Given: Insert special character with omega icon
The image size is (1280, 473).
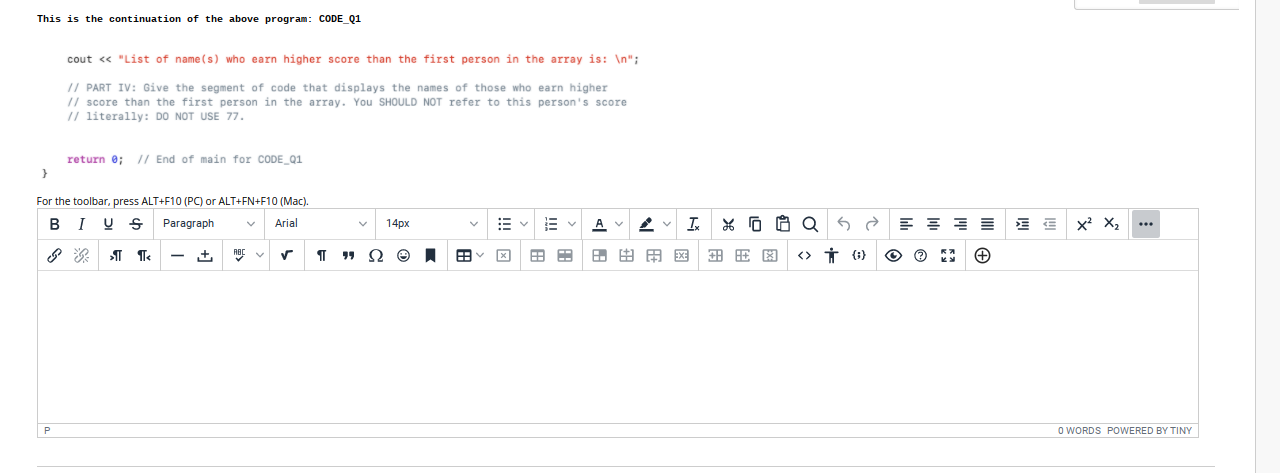Looking at the screenshot, I should click(x=376, y=256).
